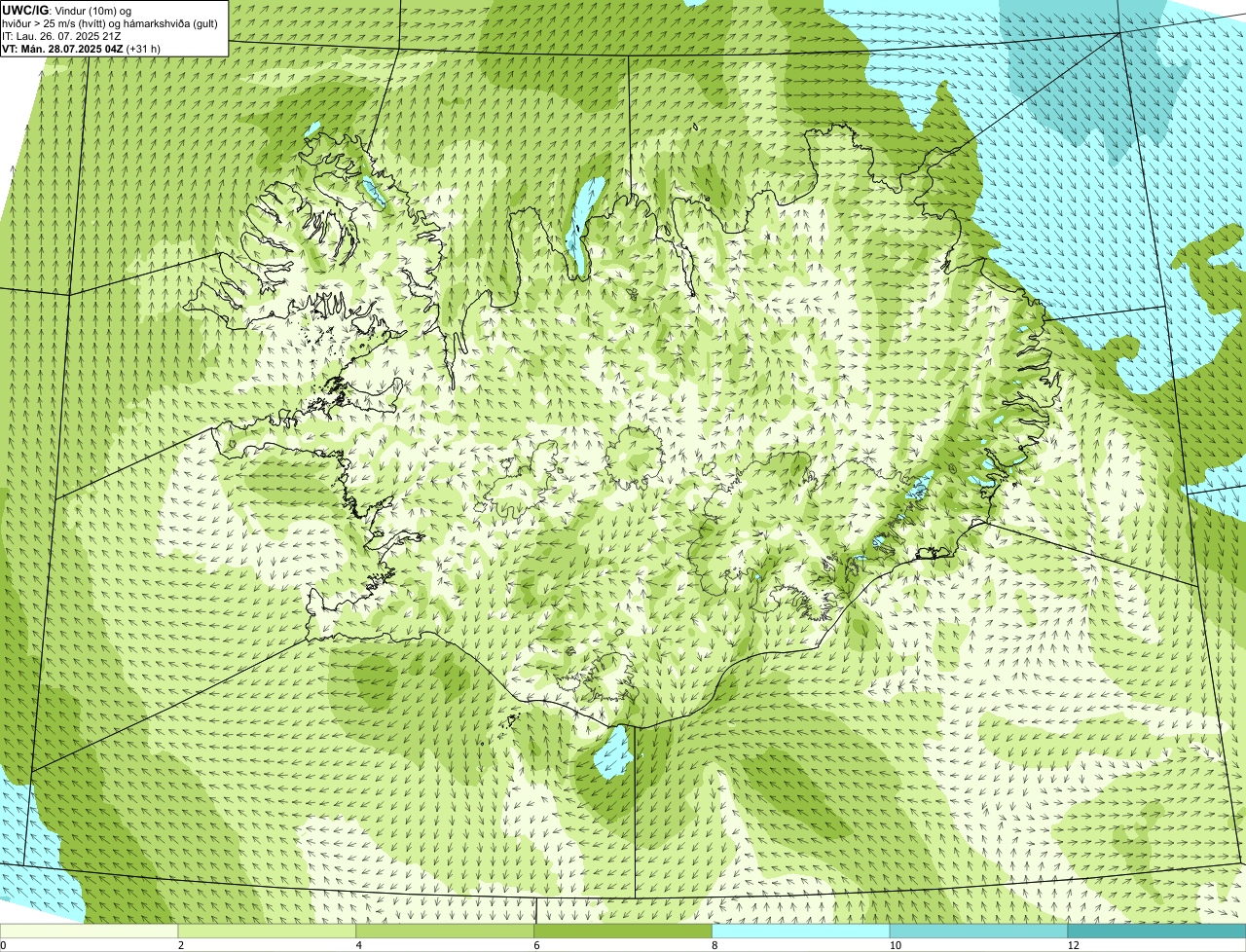Click the light green 2–4 legend color band
This screenshot has height=952, width=1246.
pos(268,932)
